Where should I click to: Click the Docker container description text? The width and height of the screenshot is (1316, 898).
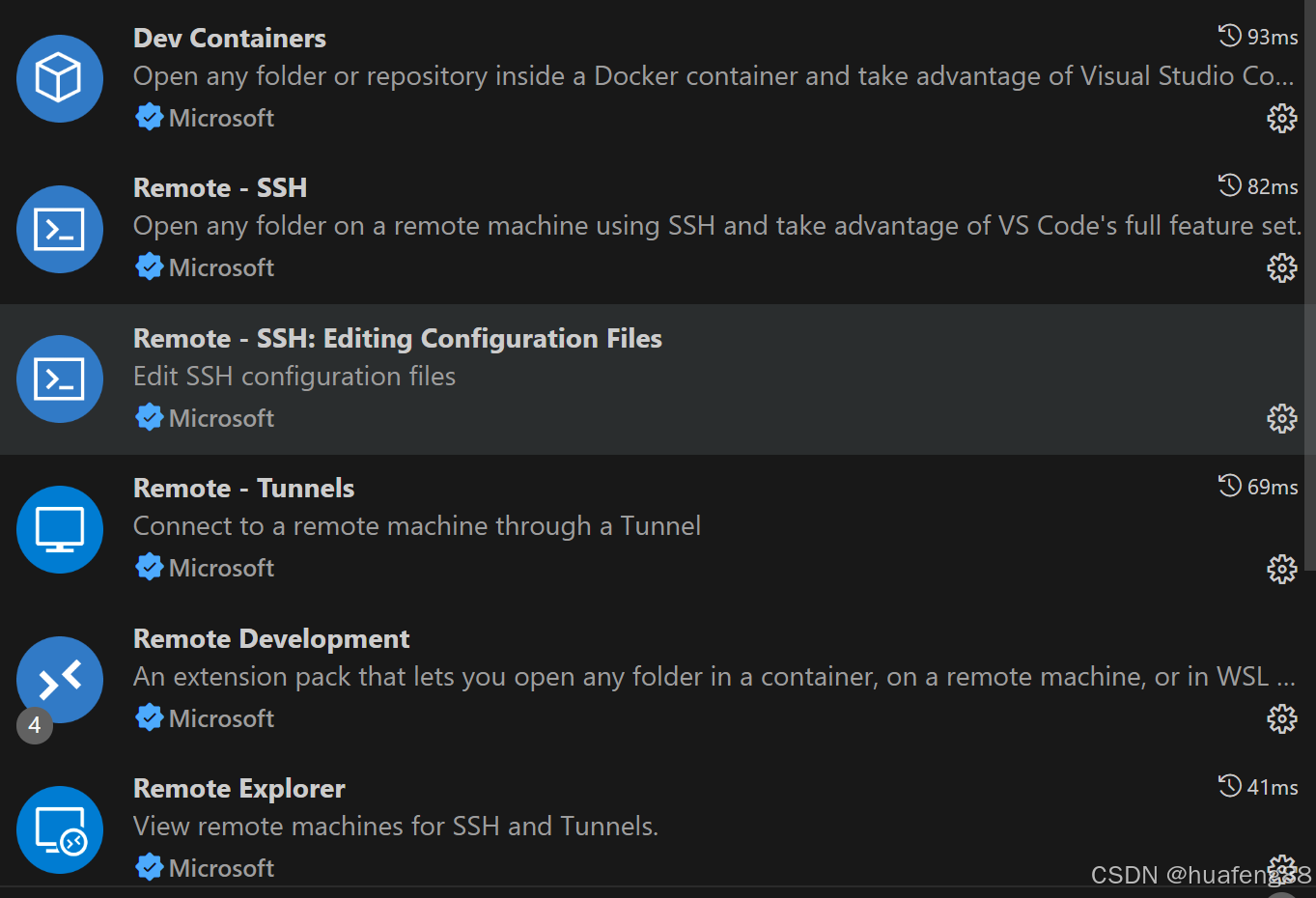click(714, 76)
